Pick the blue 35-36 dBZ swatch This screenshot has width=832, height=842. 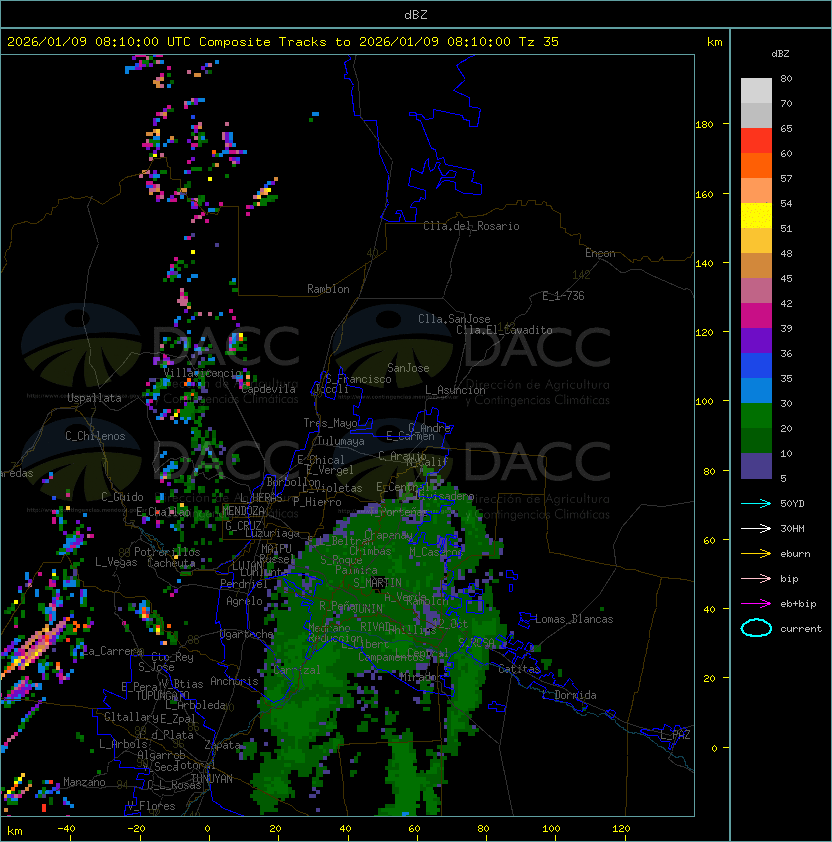[756, 366]
